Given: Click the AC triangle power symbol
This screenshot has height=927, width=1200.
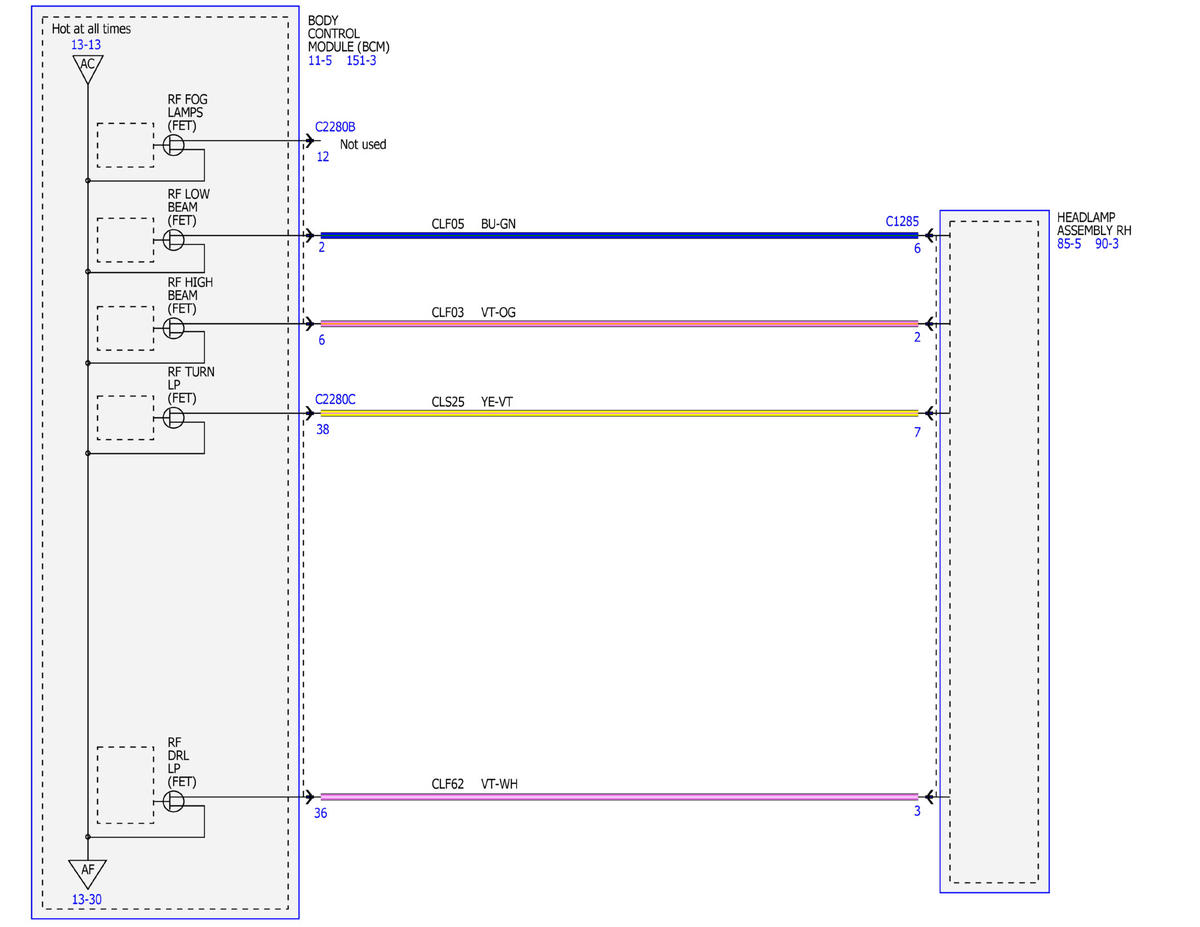Looking at the screenshot, I should (88, 69).
